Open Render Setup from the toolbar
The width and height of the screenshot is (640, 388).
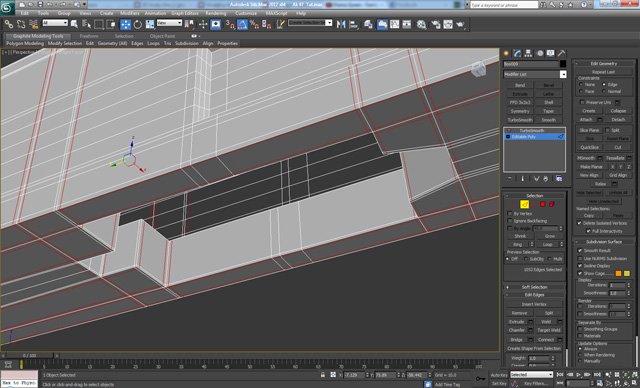click(x=436, y=24)
